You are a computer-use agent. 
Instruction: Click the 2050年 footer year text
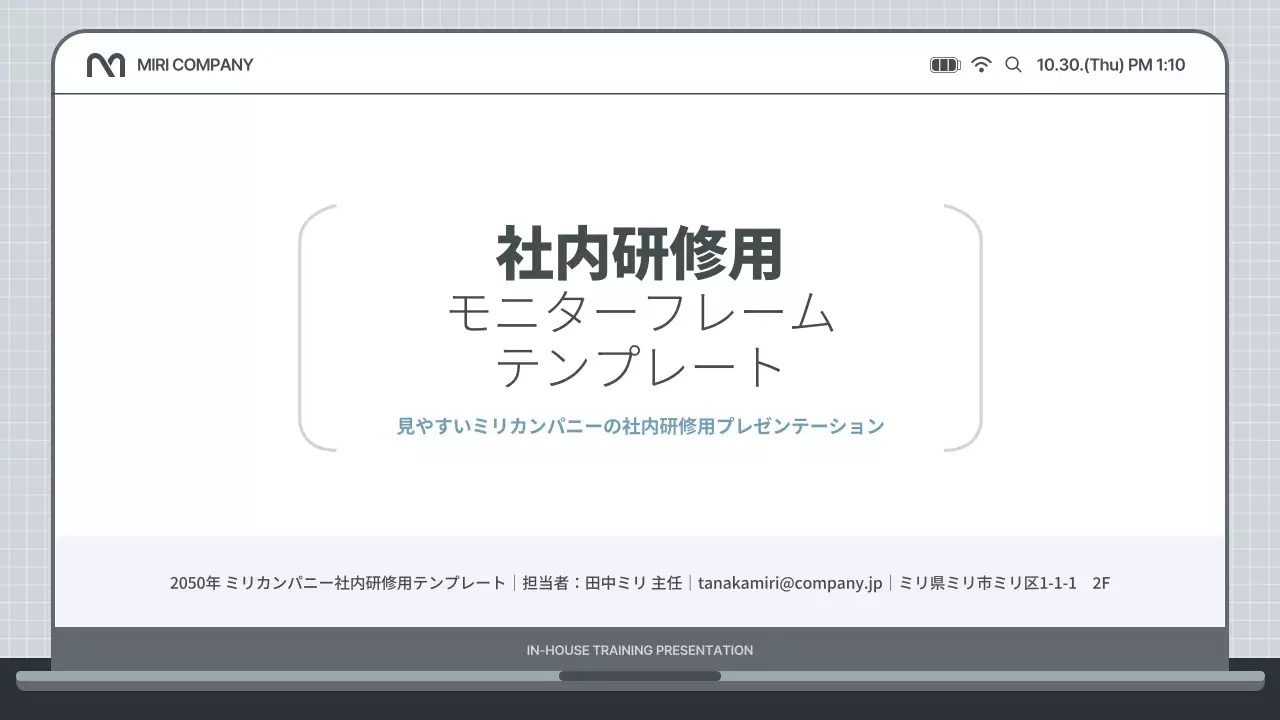coord(194,582)
